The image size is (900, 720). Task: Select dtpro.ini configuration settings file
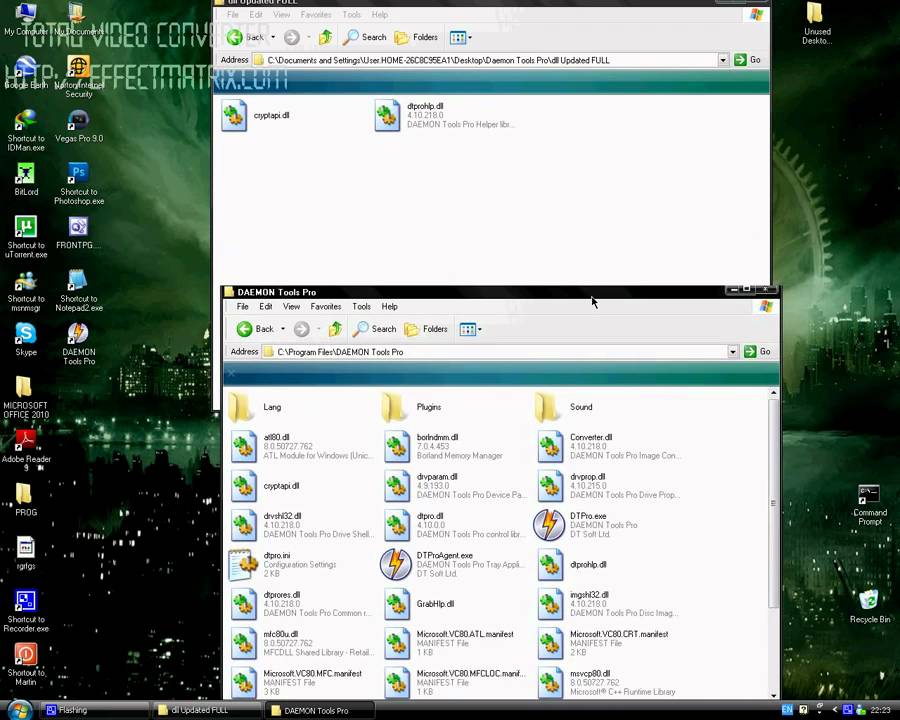tap(284, 564)
